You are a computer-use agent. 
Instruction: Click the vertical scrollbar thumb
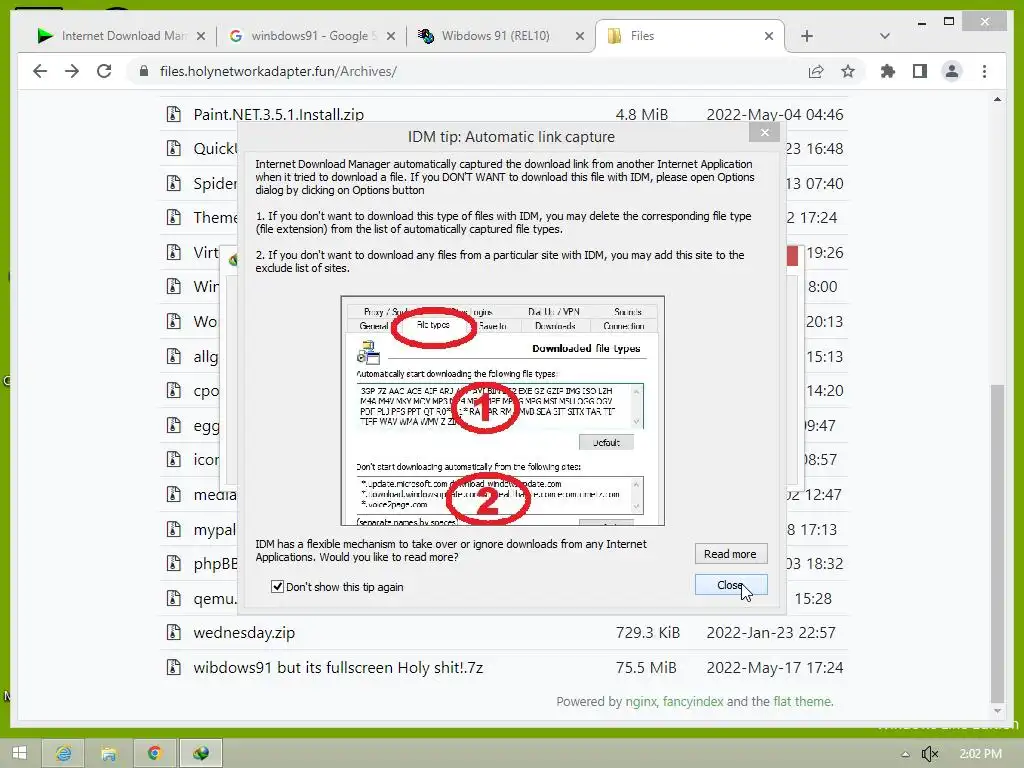click(997, 542)
